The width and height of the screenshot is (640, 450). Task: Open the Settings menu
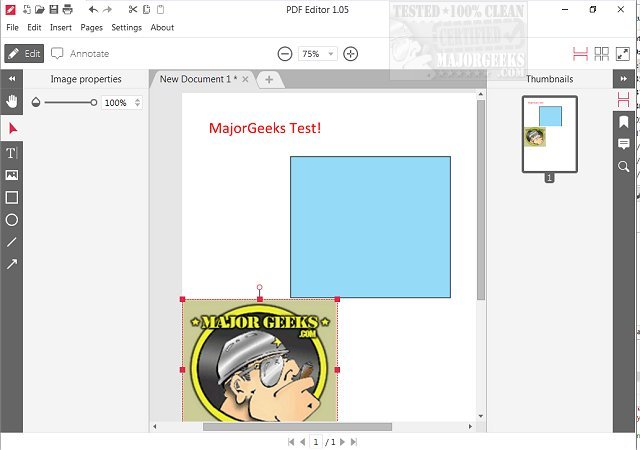coord(127,27)
